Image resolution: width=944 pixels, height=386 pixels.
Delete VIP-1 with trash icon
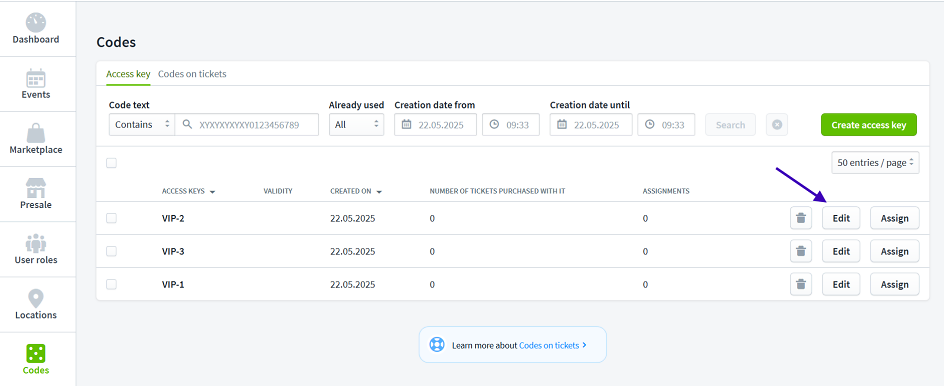coord(801,284)
